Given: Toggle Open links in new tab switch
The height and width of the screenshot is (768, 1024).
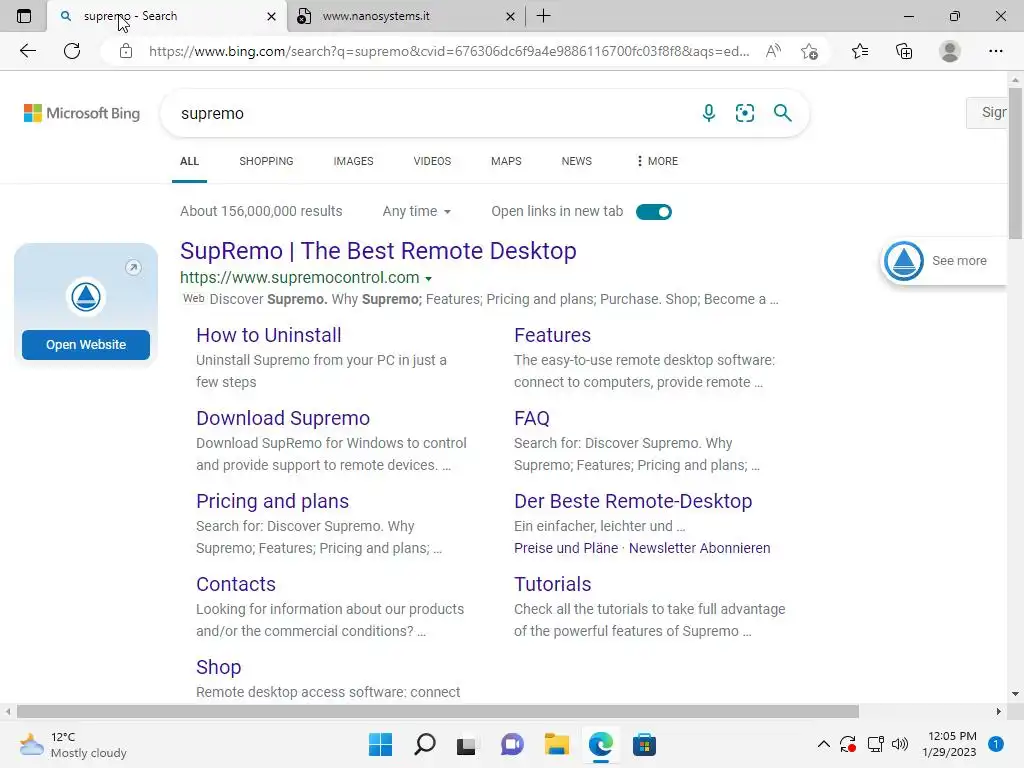Looking at the screenshot, I should [x=654, y=212].
